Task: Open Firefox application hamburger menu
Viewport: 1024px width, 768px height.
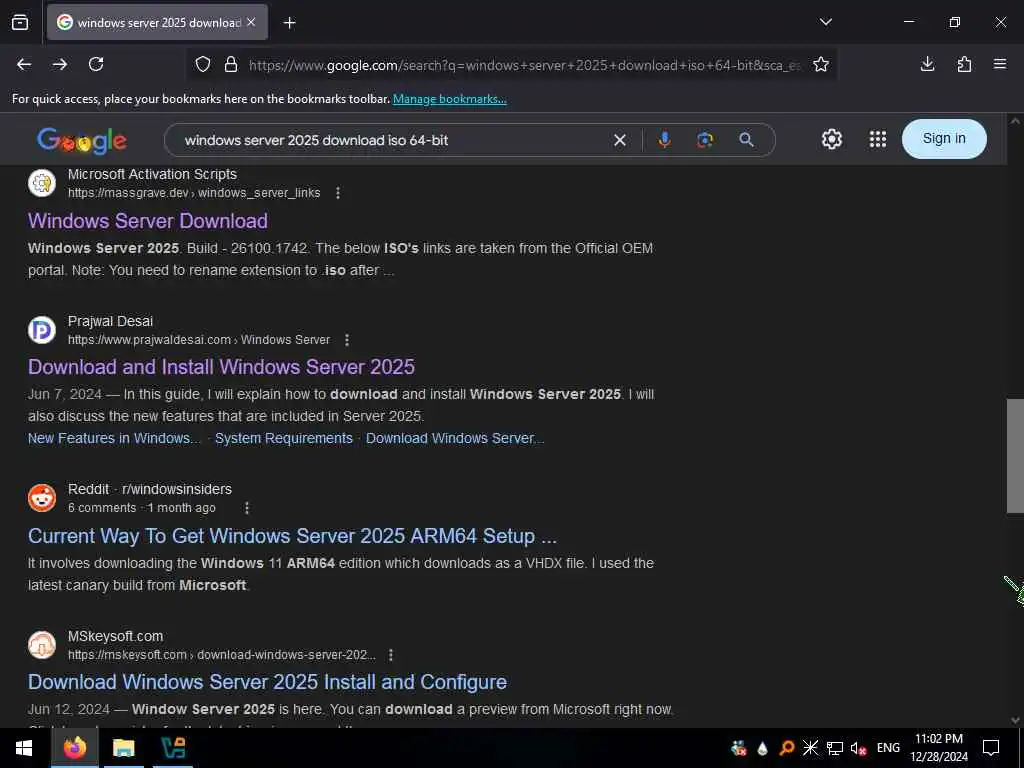Action: click(1000, 64)
